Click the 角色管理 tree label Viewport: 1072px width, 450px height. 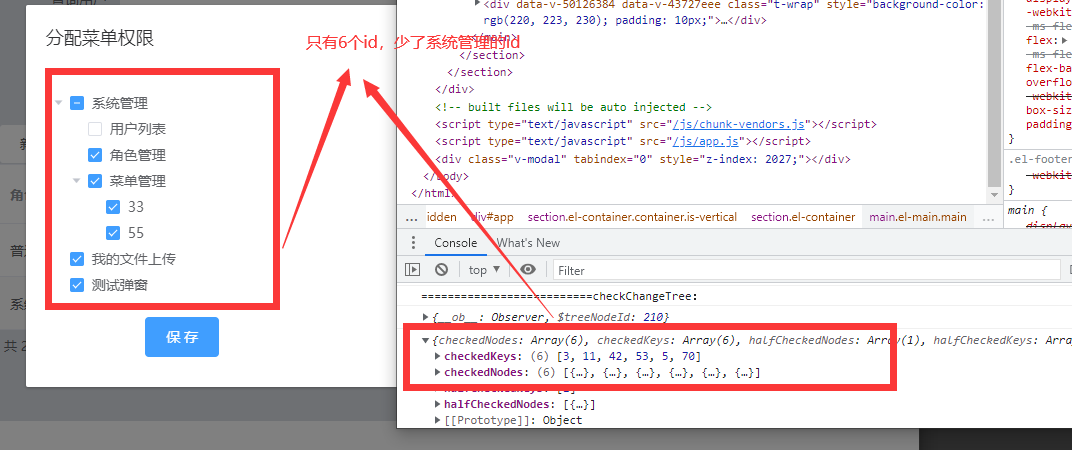pos(137,155)
